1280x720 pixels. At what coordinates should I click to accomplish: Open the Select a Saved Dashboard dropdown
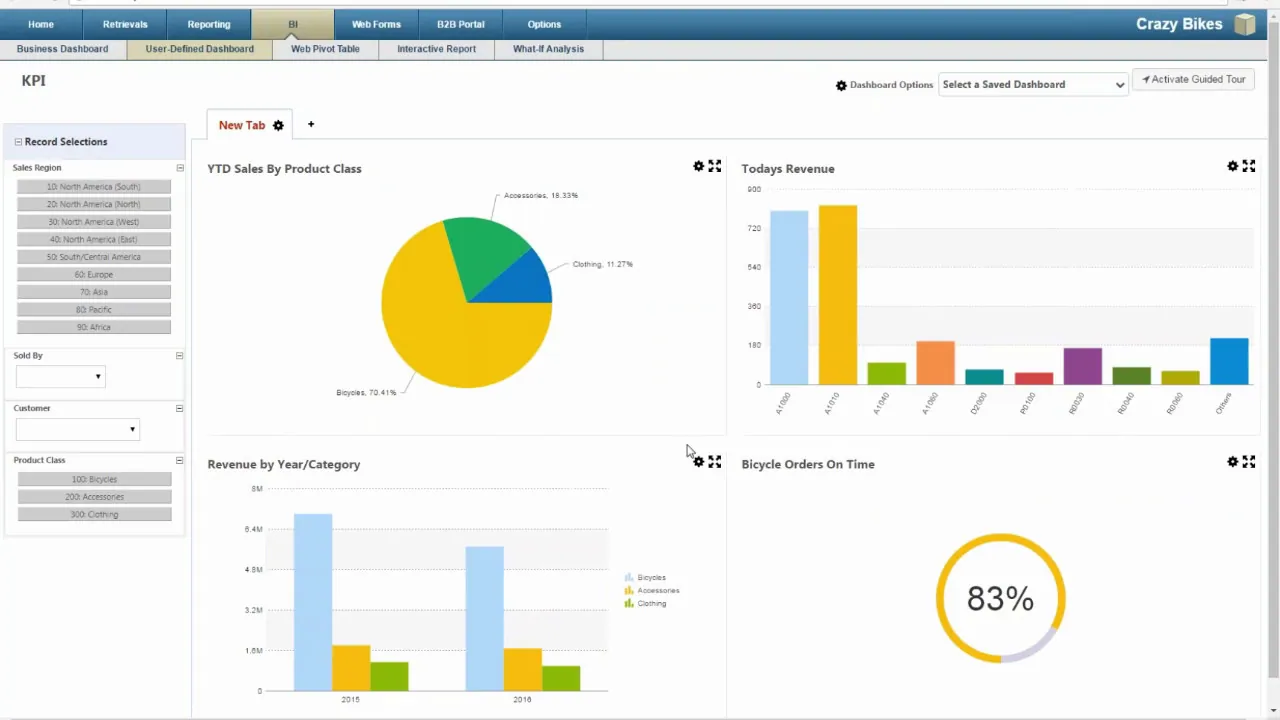1033,85
